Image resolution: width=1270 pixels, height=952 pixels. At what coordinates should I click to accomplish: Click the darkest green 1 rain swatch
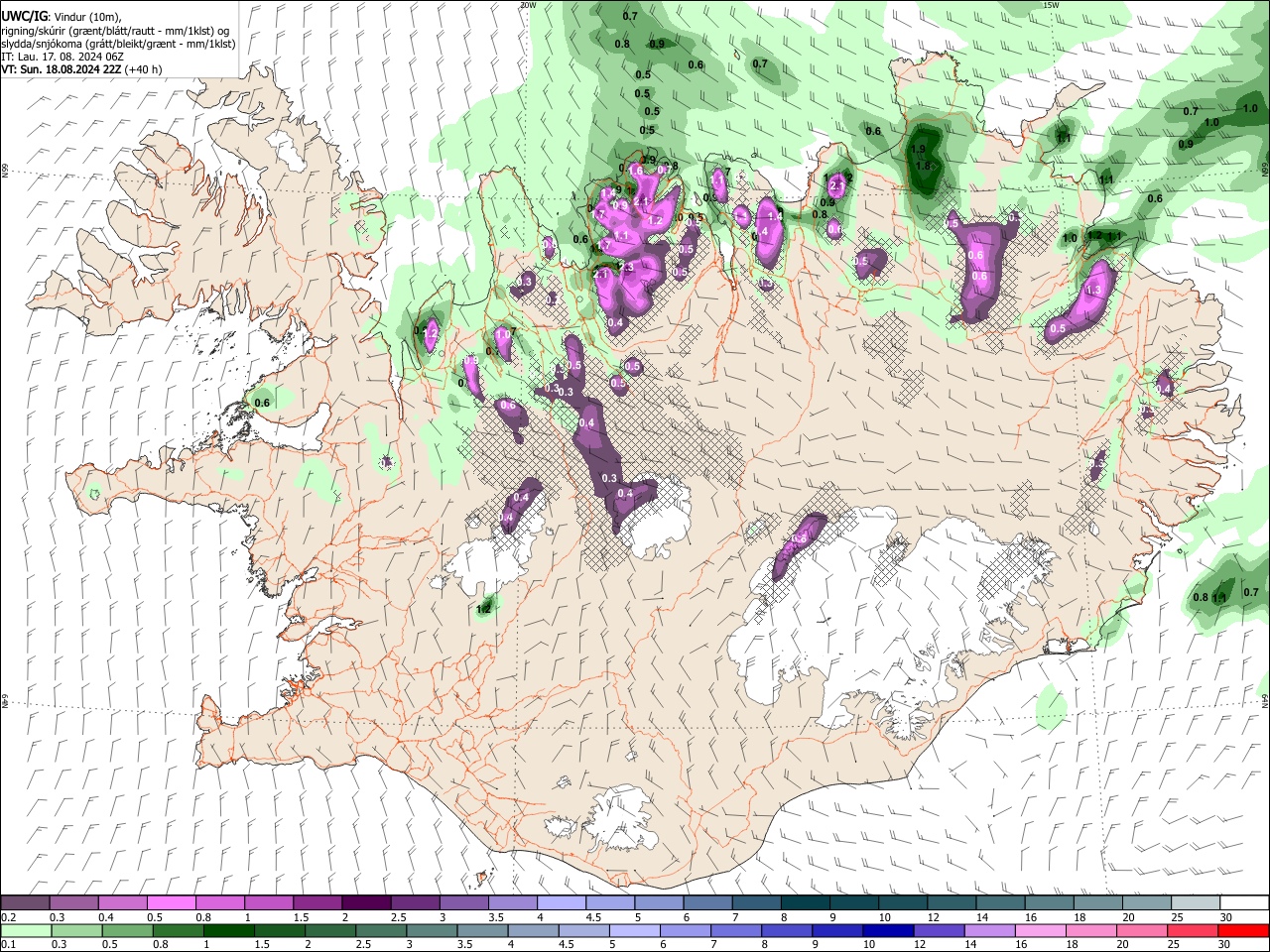tap(228, 931)
